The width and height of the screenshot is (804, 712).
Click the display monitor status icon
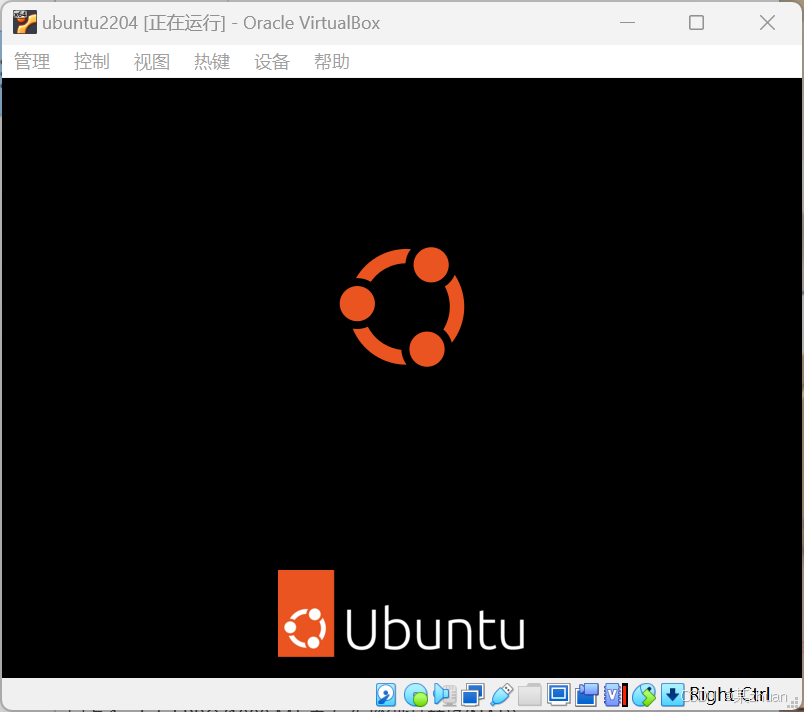558,695
